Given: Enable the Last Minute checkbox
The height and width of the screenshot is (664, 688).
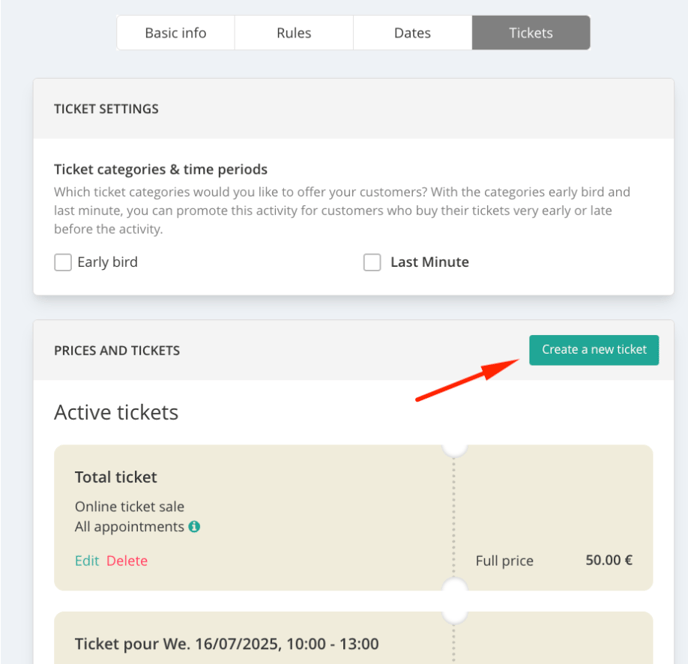Looking at the screenshot, I should [372, 262].
